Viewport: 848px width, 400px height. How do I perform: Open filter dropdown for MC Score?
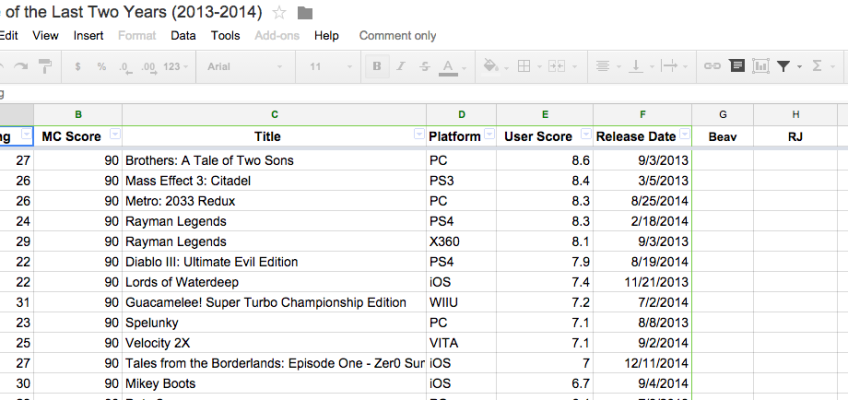[115, 134]
